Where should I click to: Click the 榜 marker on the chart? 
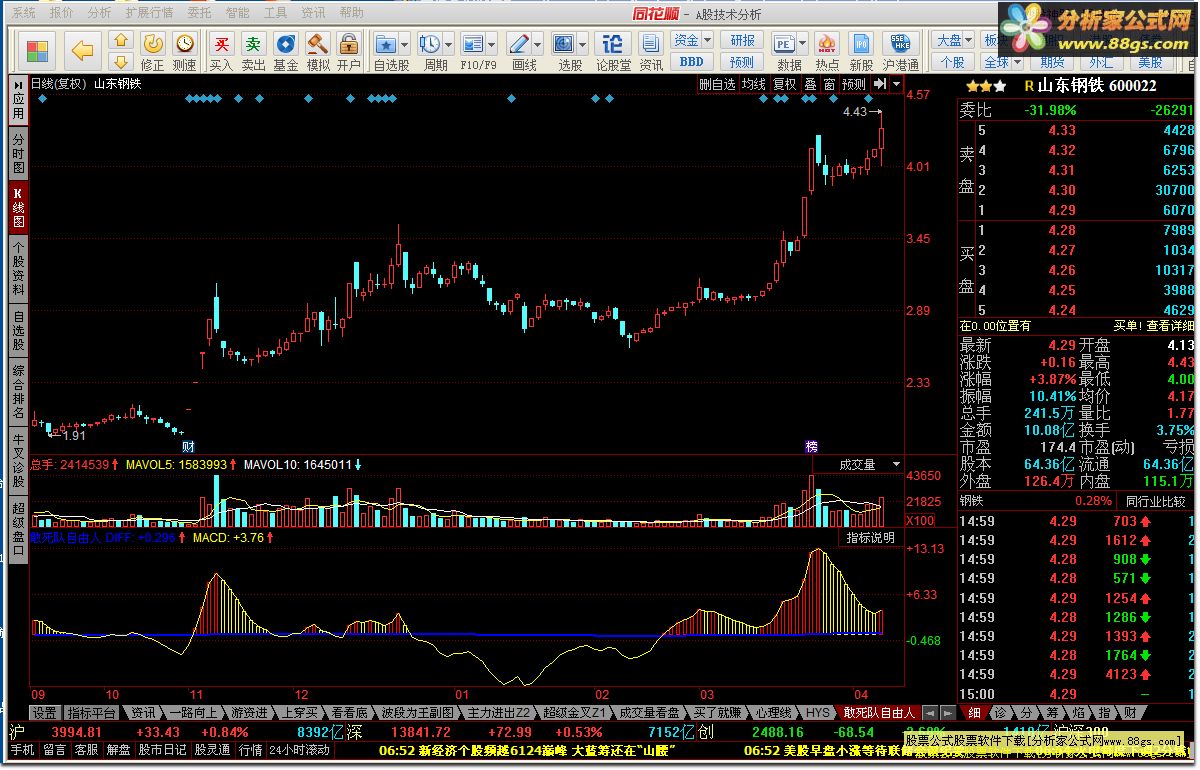point(812,446)
